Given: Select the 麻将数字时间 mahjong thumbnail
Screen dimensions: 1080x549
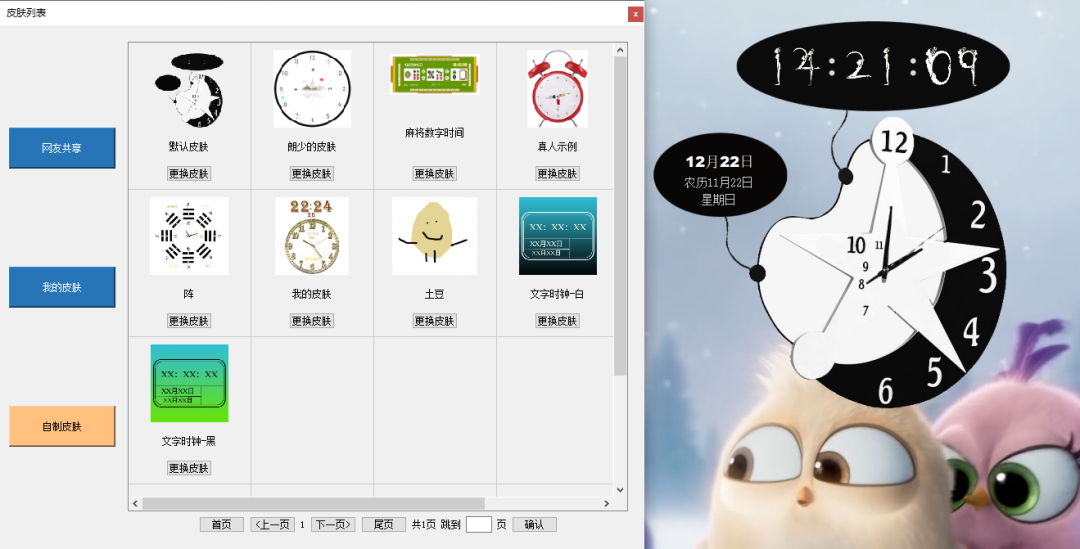Looking at the screenshot, I should tap(435, 74).
